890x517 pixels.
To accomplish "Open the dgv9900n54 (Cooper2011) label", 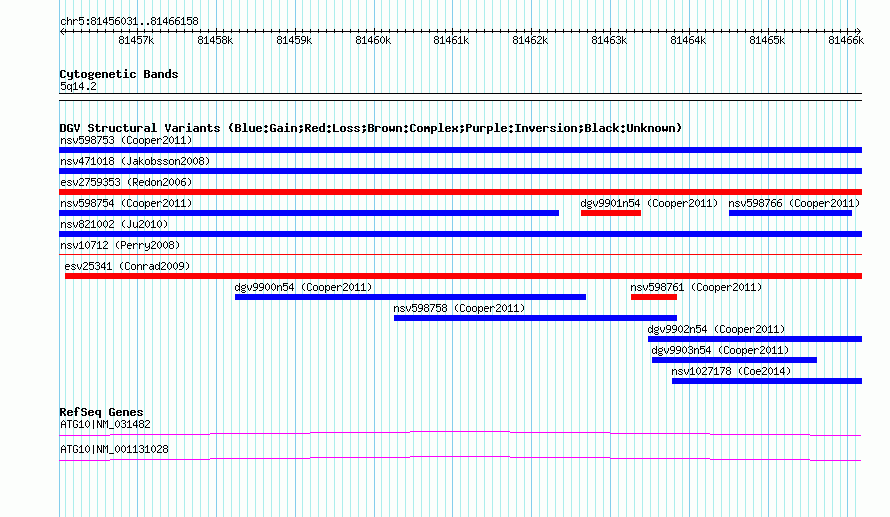I will click(304, 287).
